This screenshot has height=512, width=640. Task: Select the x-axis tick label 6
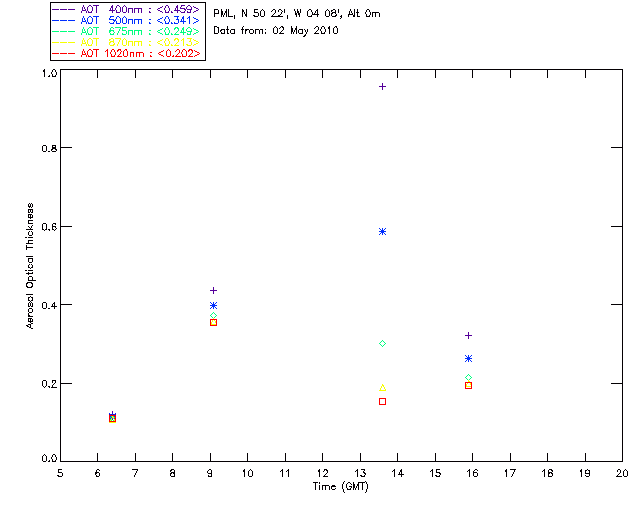click(x=98, y=473)
